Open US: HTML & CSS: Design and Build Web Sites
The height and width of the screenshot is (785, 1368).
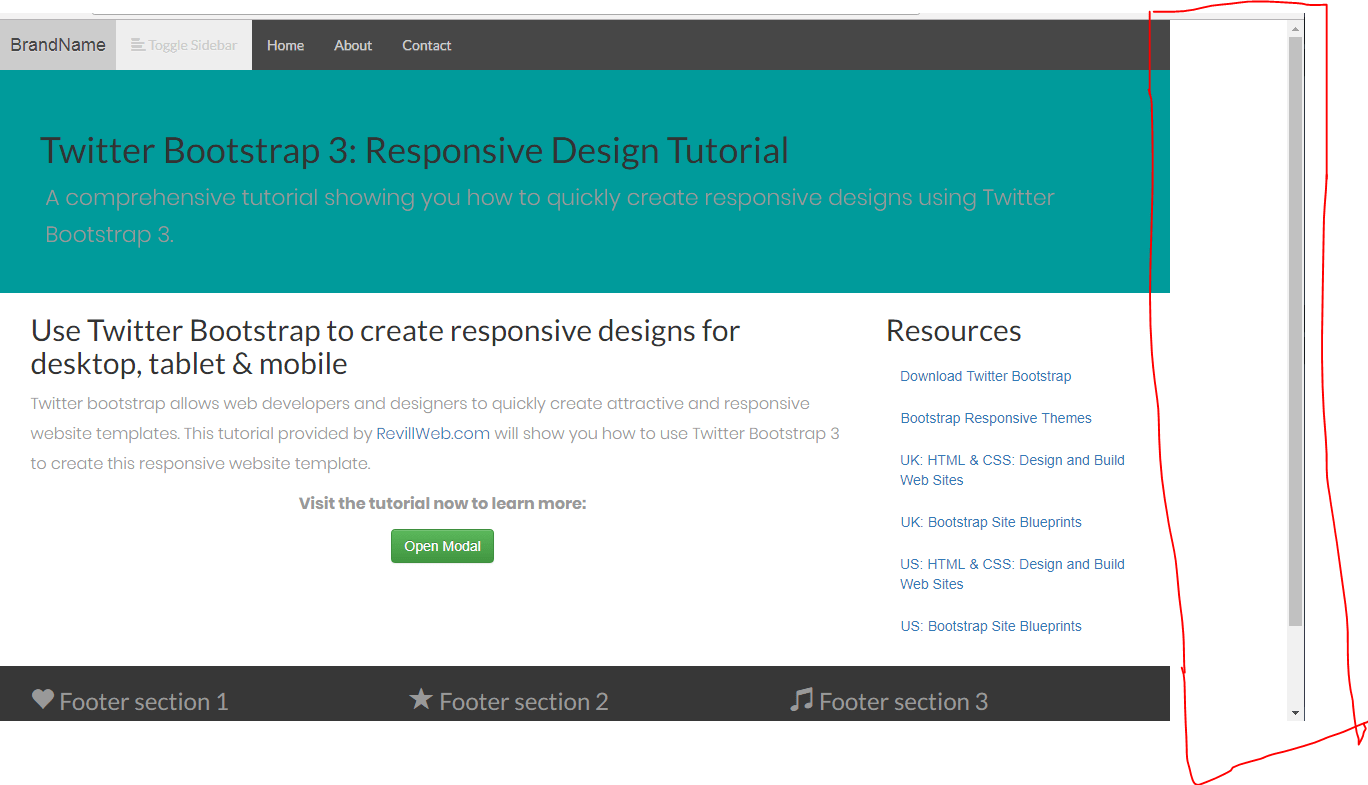point(1012,574)
